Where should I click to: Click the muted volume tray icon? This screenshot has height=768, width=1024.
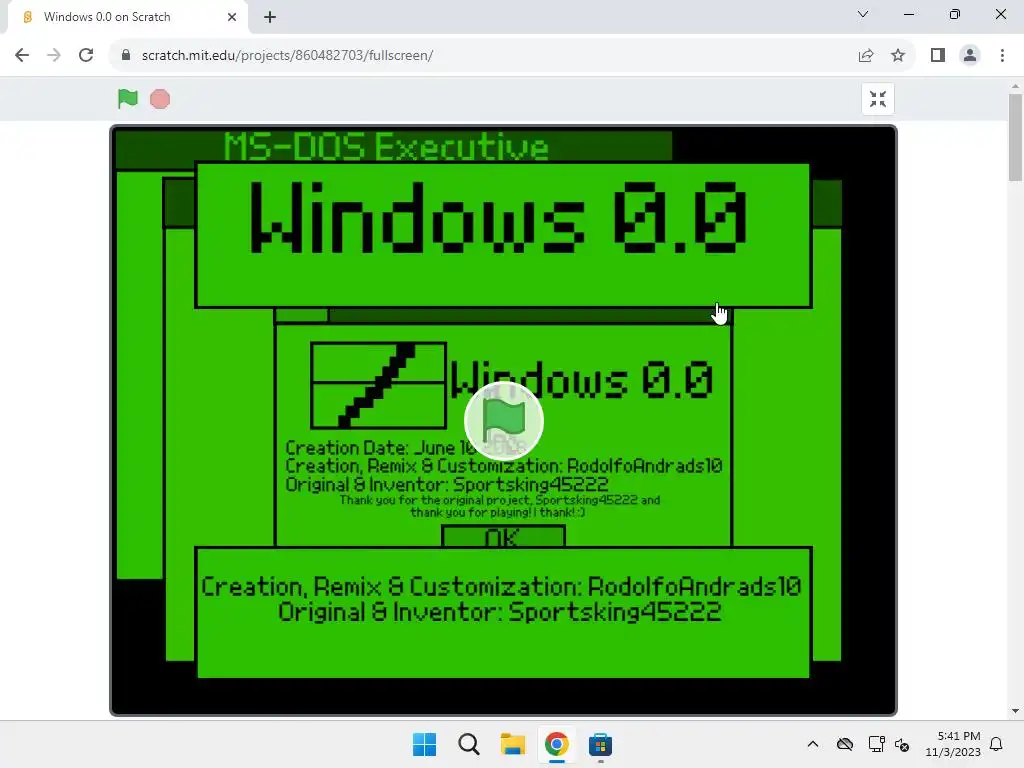pos(902,744)
